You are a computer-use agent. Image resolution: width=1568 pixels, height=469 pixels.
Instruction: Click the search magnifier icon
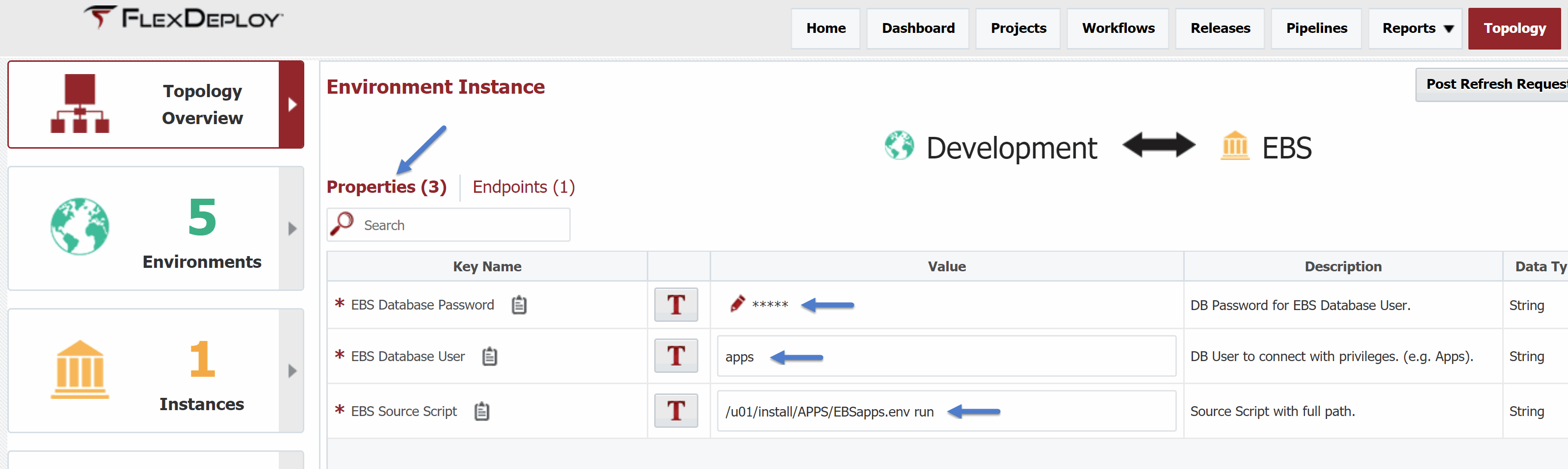[x=342, y=224]
